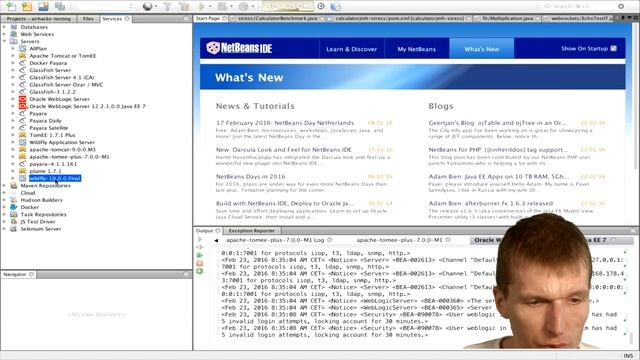This screenshot has width=640, height=360.
Task: Click the Profile Project toolbar icon
Action: [243, 6]
